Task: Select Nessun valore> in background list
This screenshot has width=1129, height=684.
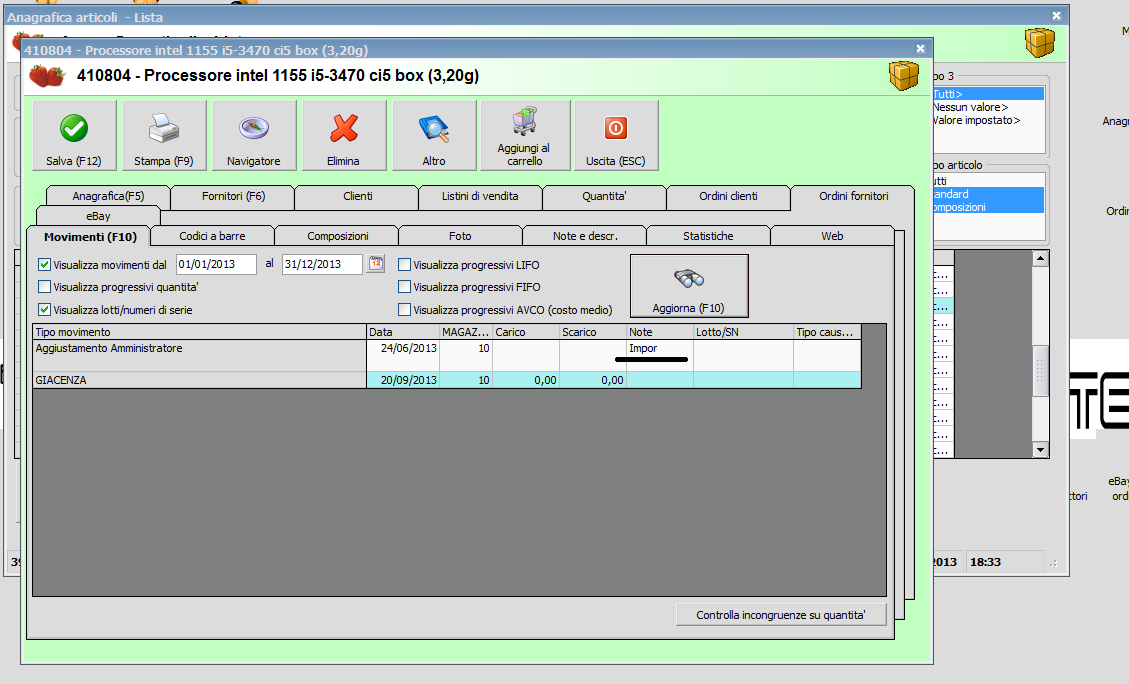Action: (x=988, y=107)
